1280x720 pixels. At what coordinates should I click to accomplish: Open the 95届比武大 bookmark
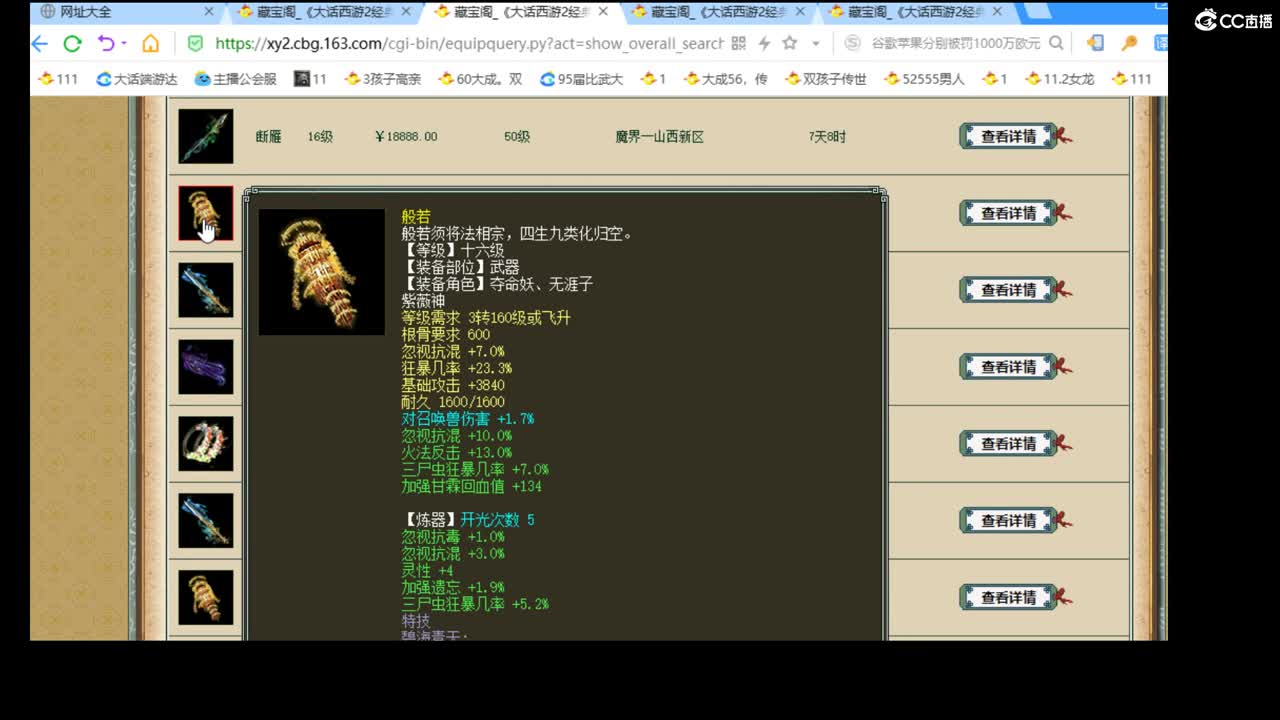click(x=581, y=79)
